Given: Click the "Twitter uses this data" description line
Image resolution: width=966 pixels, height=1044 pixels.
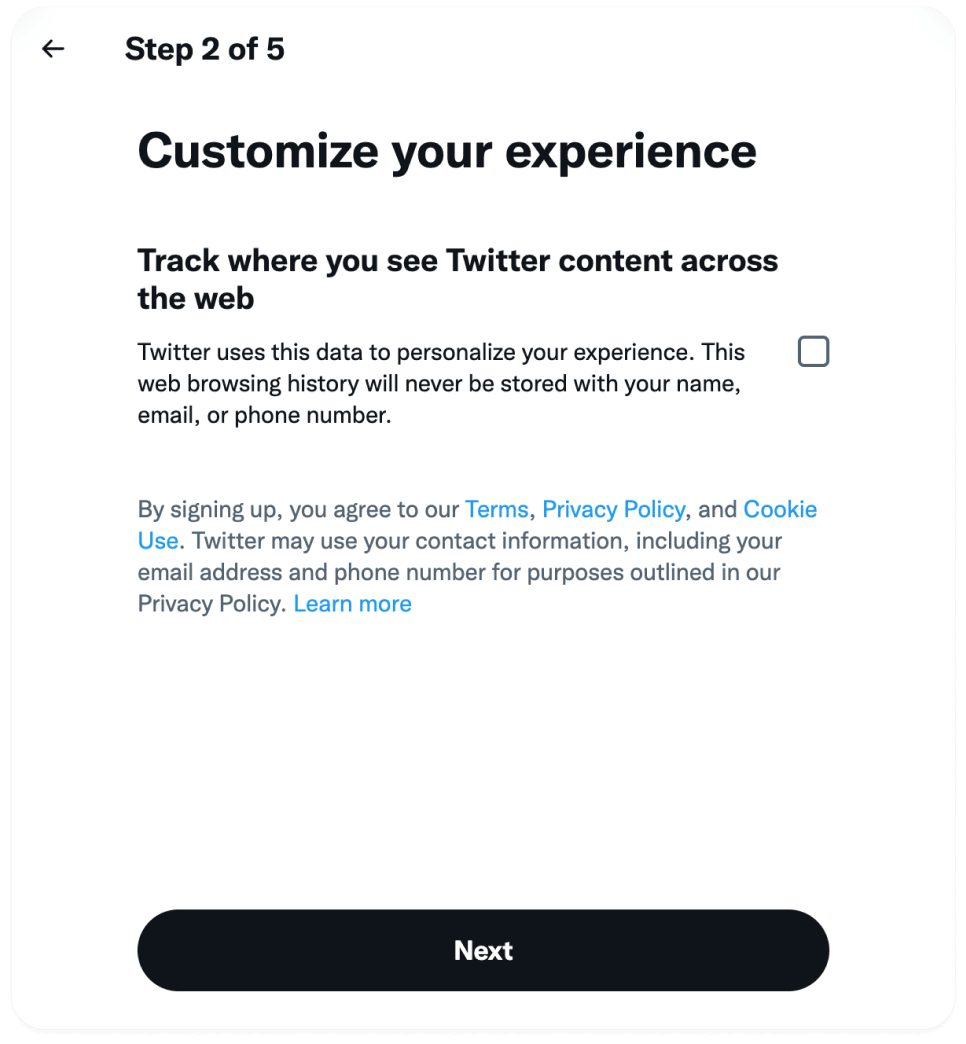Looking at the screenshot, I should coord(440,353).
